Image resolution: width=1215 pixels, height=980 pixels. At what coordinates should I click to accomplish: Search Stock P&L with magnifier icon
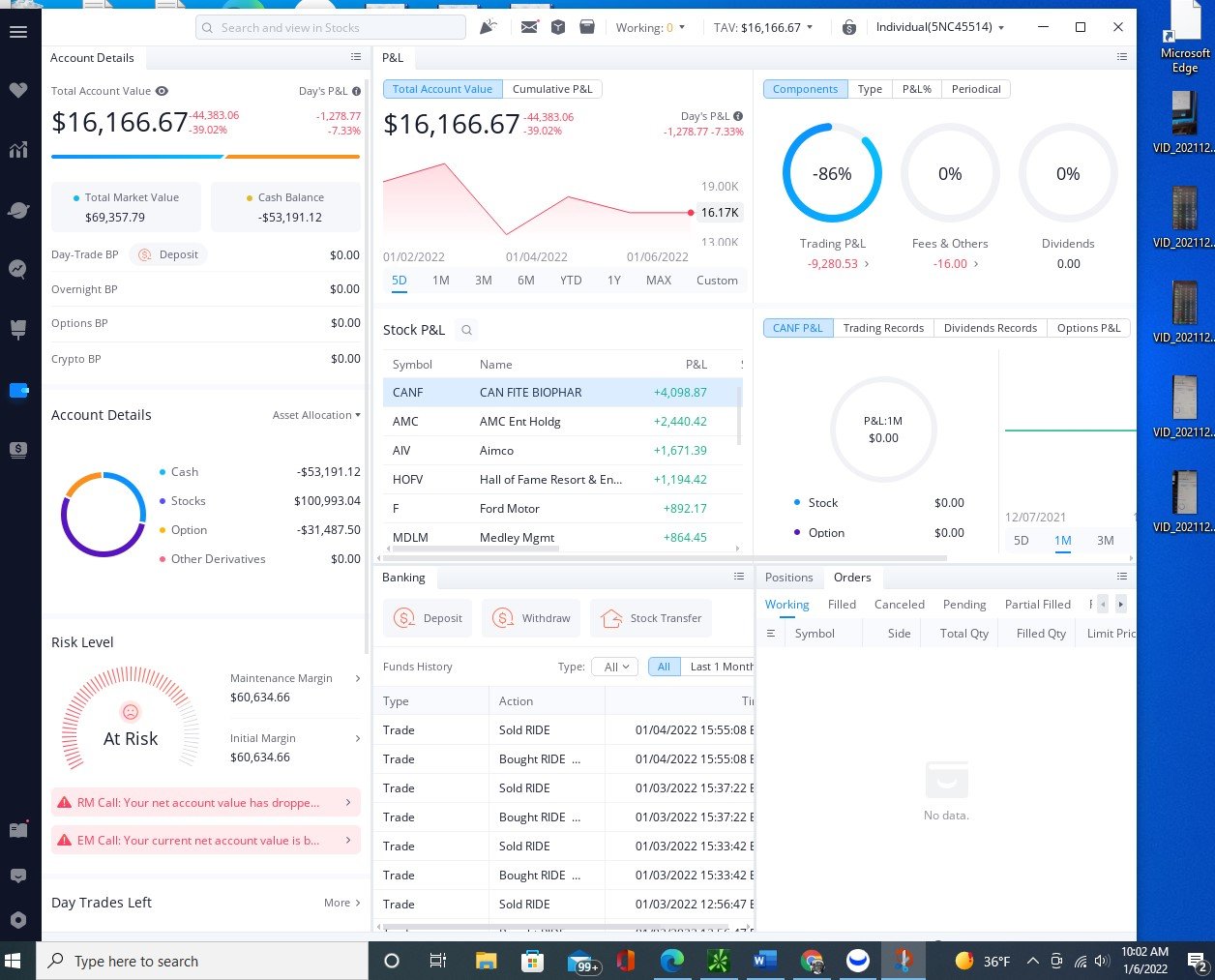[x=466, y=330]
